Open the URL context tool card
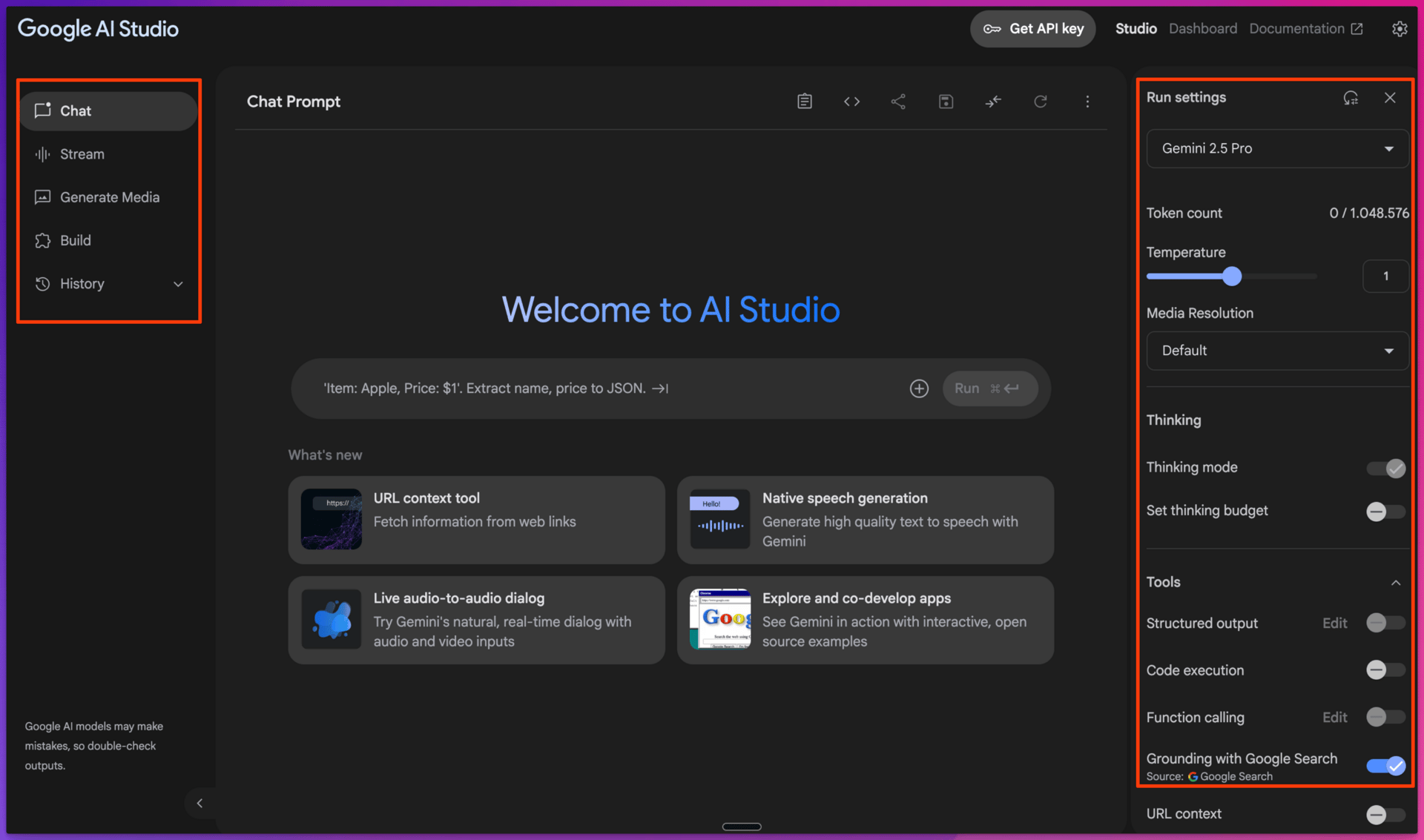The height and width of the screenshot is (840, 1424). coord(476,520)
